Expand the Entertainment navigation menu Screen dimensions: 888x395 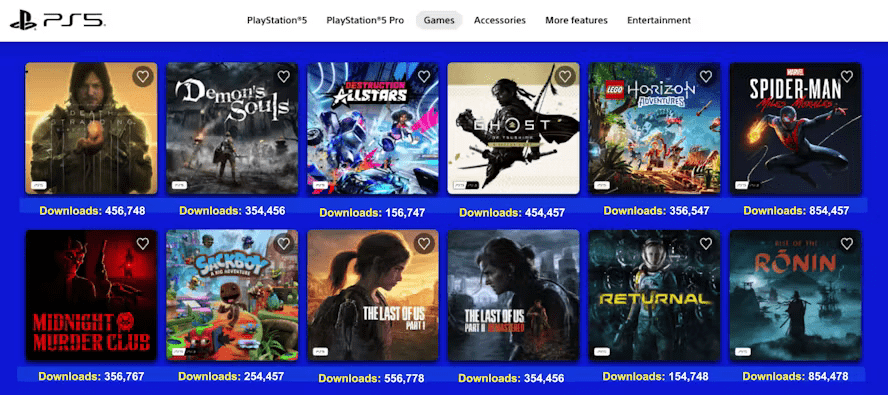[x=659, y=20]
